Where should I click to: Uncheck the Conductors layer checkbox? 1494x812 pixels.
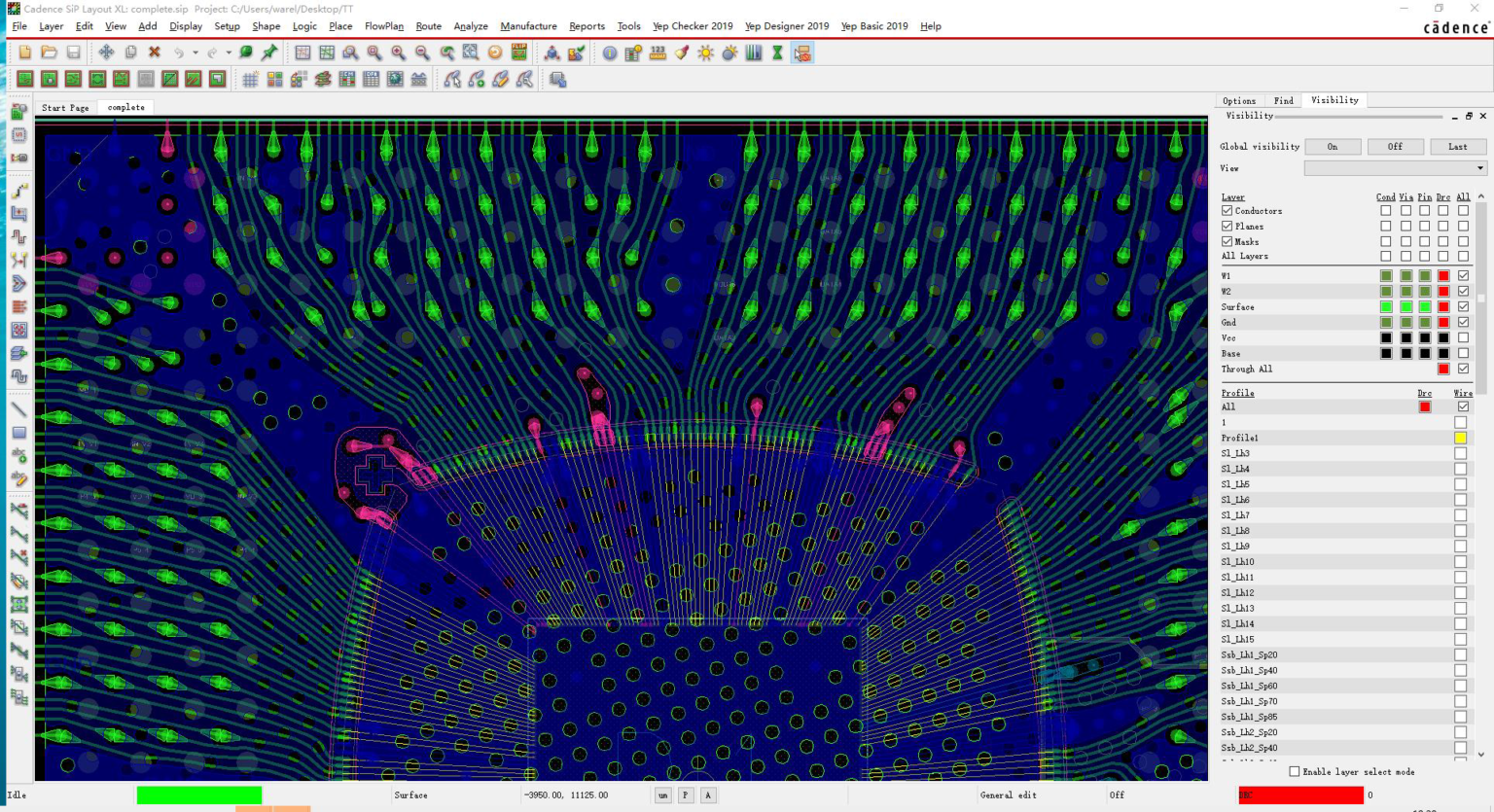[x=1227, y=210]
